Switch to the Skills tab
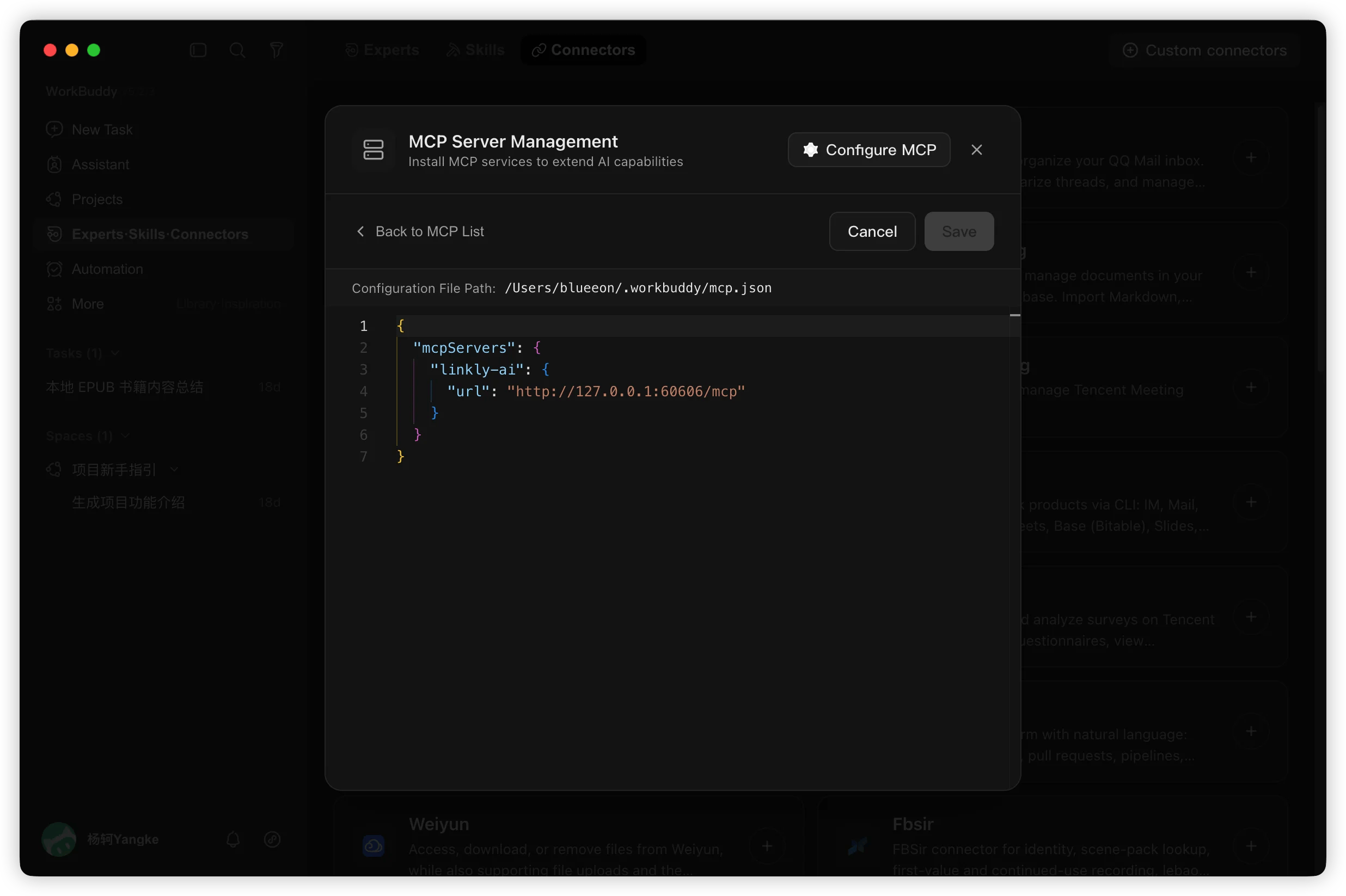The height and width of the screenshot is (896, 1346). [475, 50]
